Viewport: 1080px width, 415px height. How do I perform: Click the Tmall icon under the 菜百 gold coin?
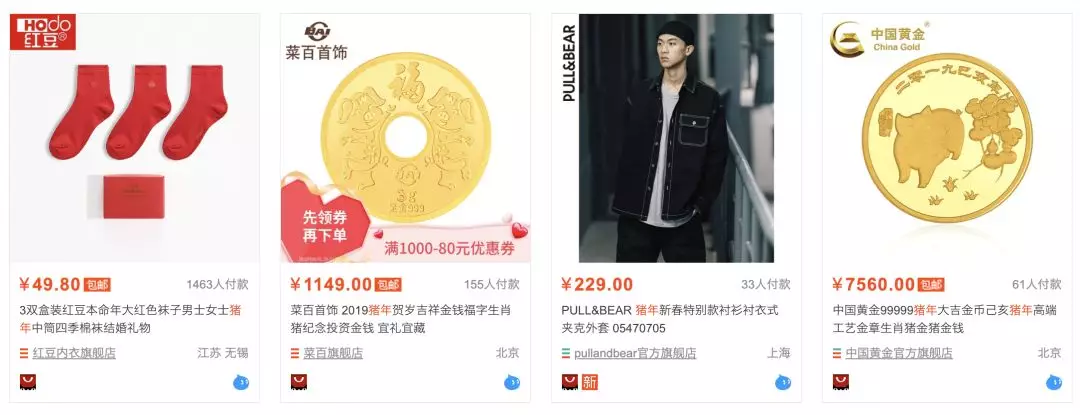coord(299,383)
